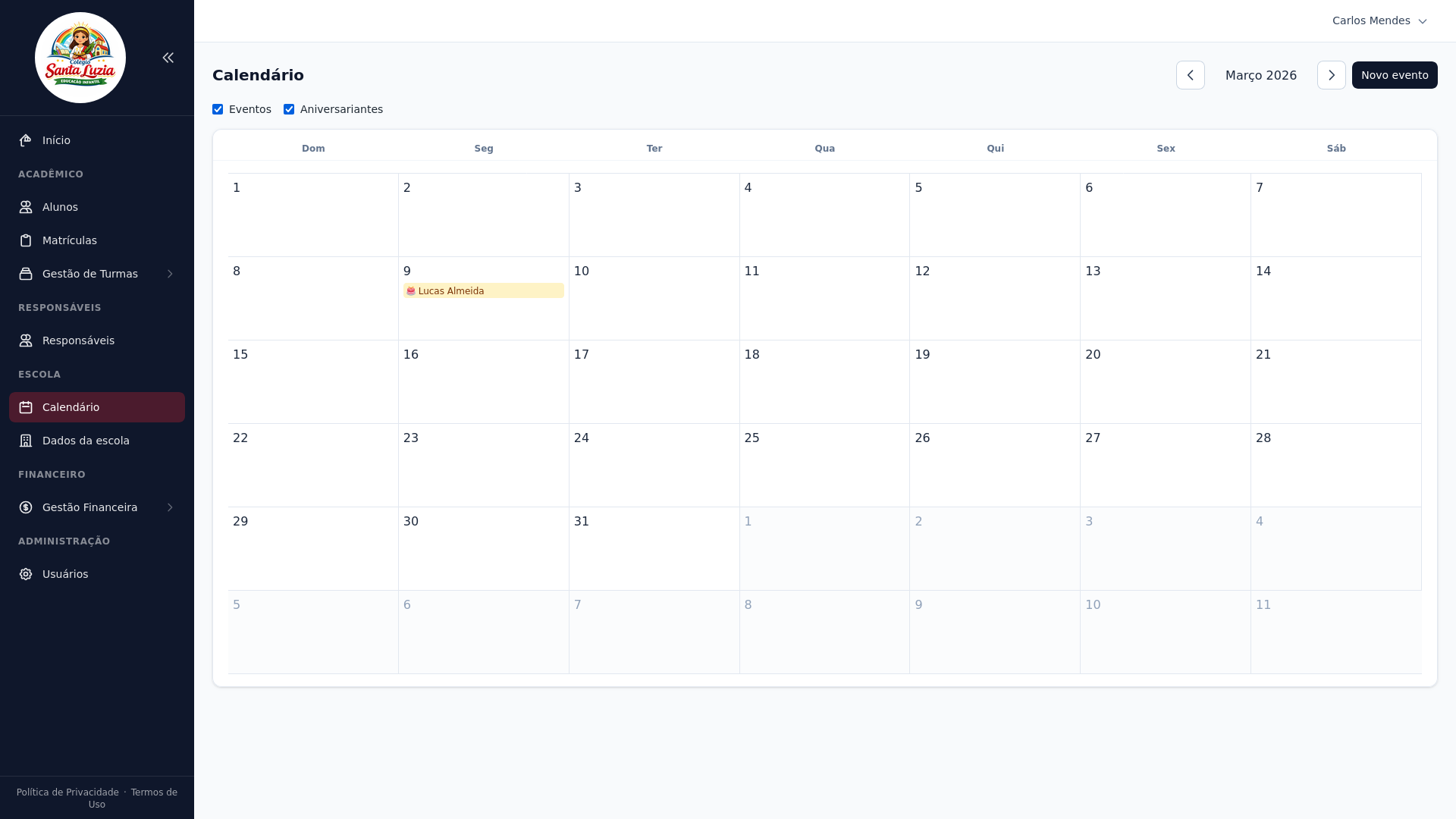Click the Gestão de Turmas lock icon
1456x819 pixels.
tap(26, 273)
